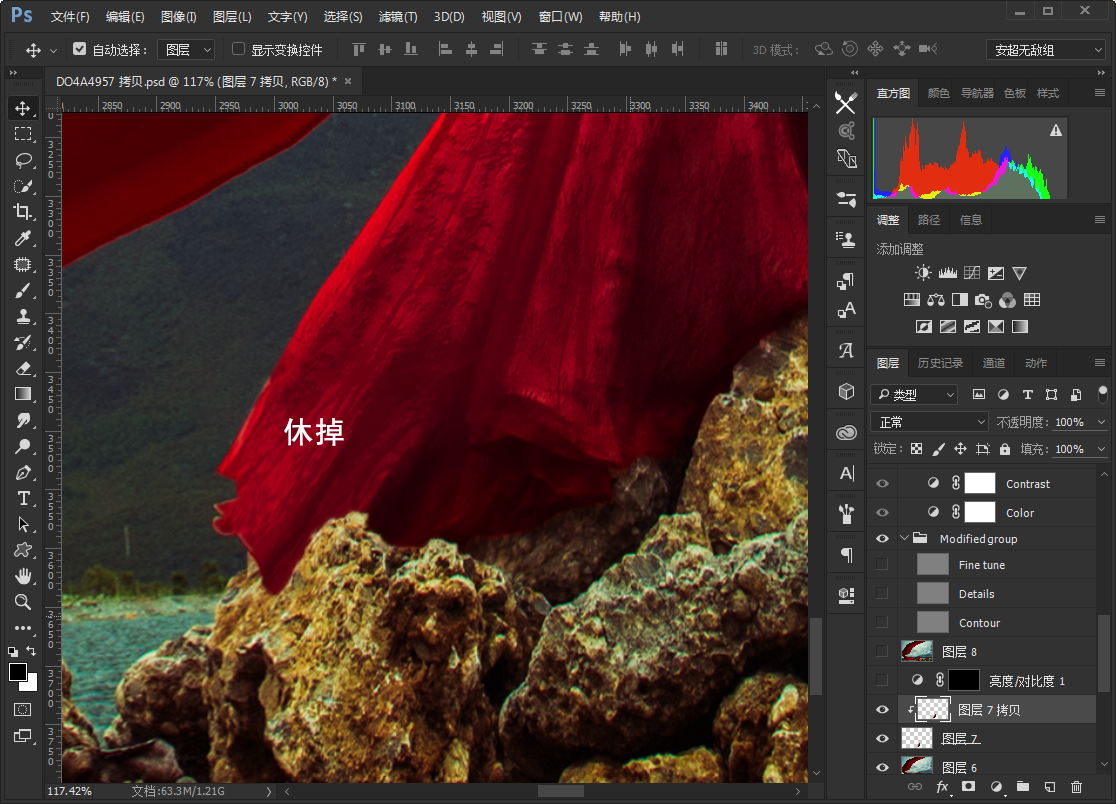The height and width of the screenshot is (804, 1116).
Task: Lock all layer attributes
Action: point(1005,449)
